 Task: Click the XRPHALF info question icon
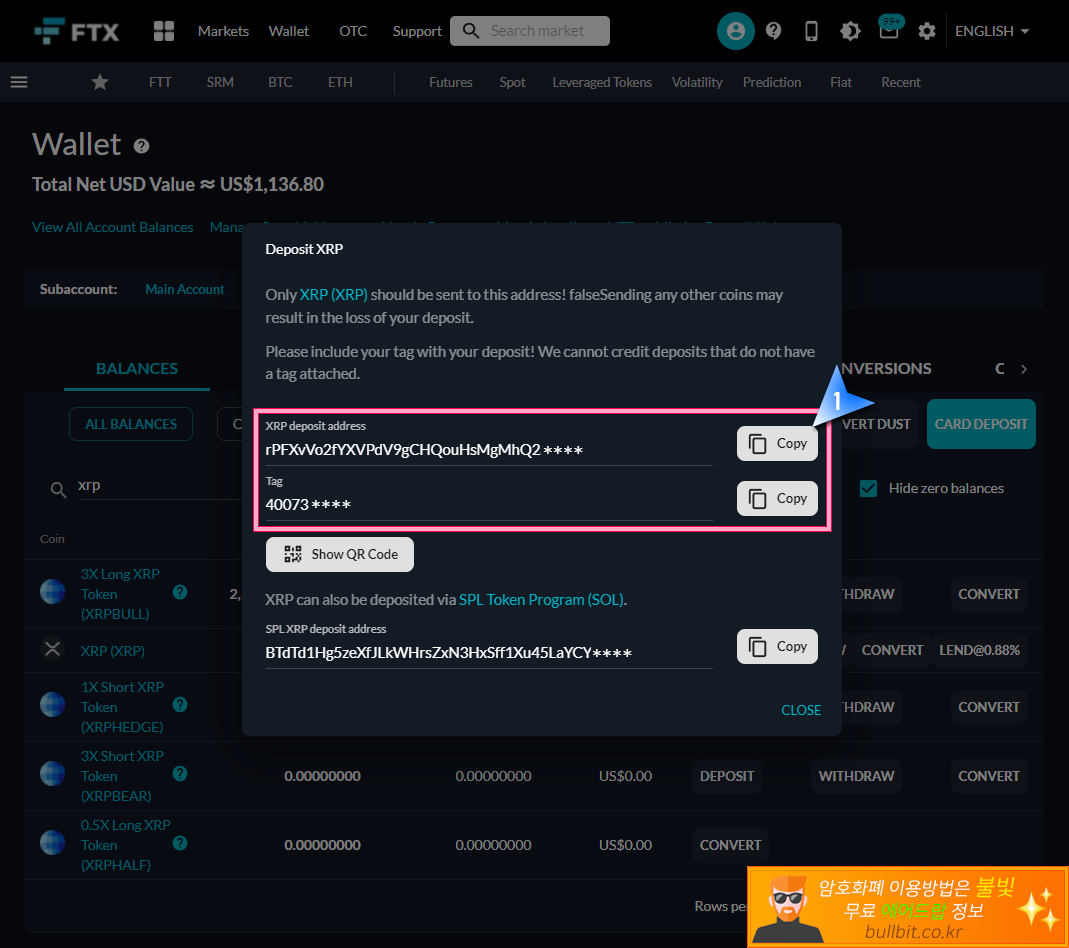[x=180, y=844]
